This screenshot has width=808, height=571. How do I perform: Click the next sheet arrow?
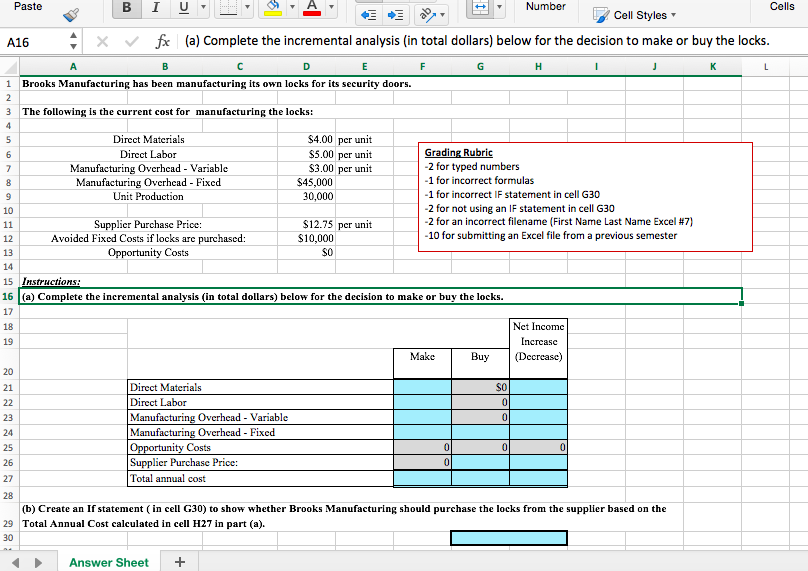pyautogui.click(x=38, y=562)
